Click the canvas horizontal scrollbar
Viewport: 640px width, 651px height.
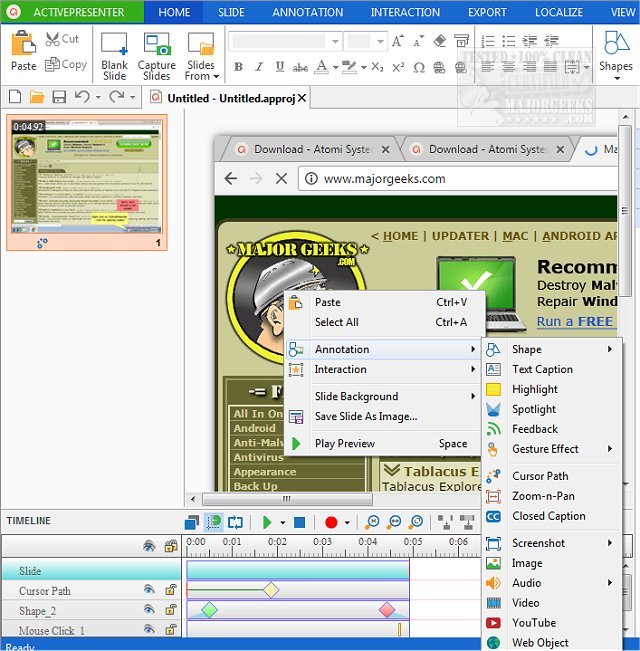coord(286,499)
